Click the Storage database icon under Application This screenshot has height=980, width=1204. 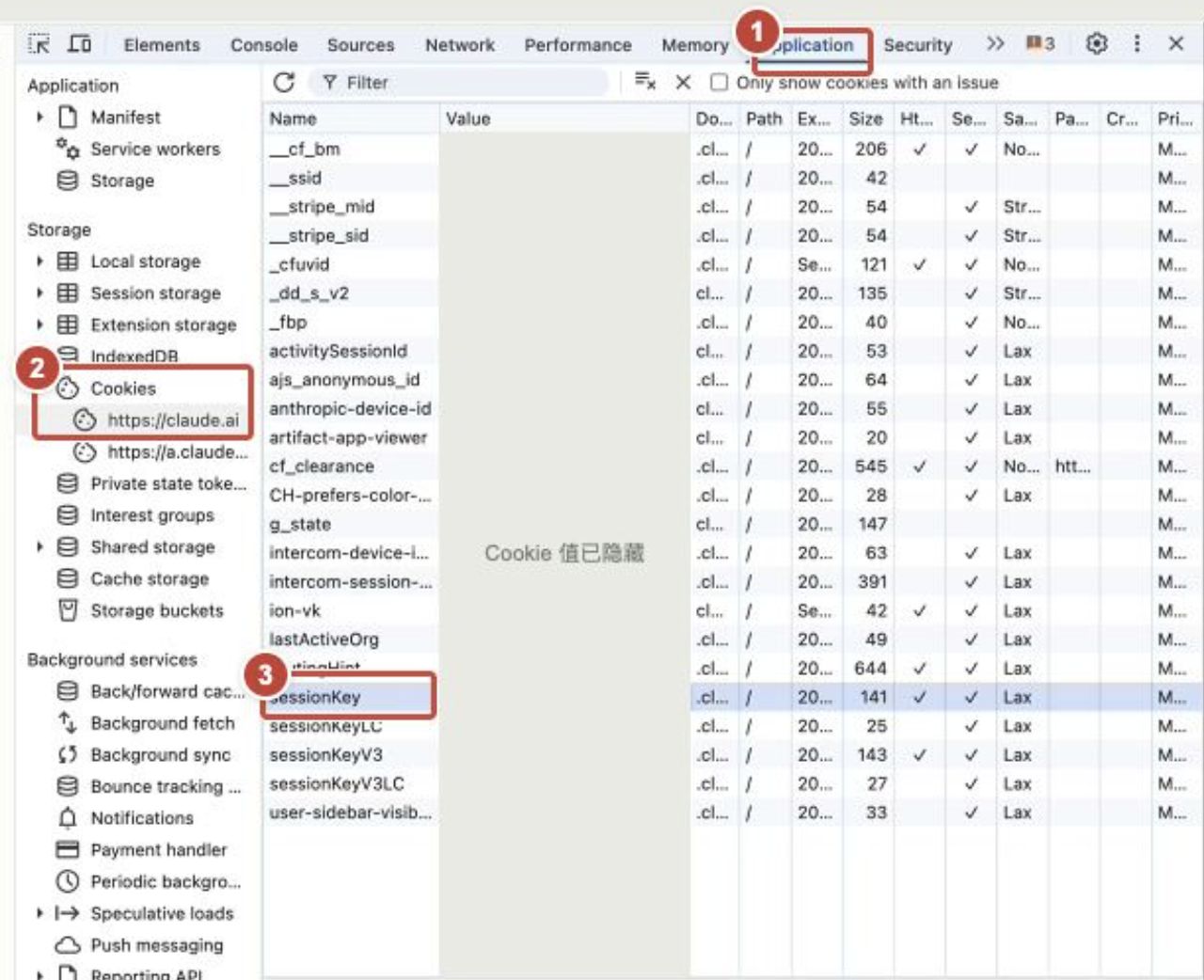[x=68, y=181]
